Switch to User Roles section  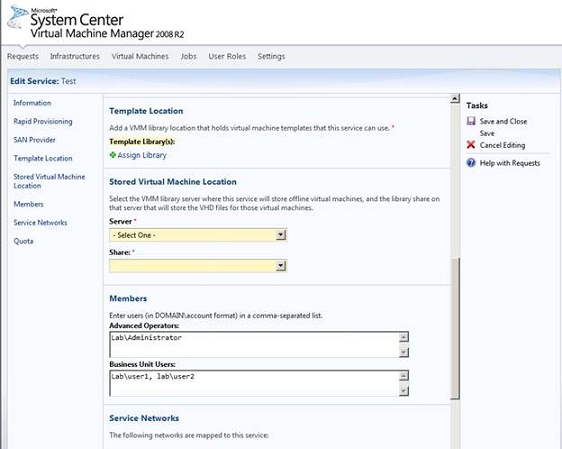(x=227, y=56)
